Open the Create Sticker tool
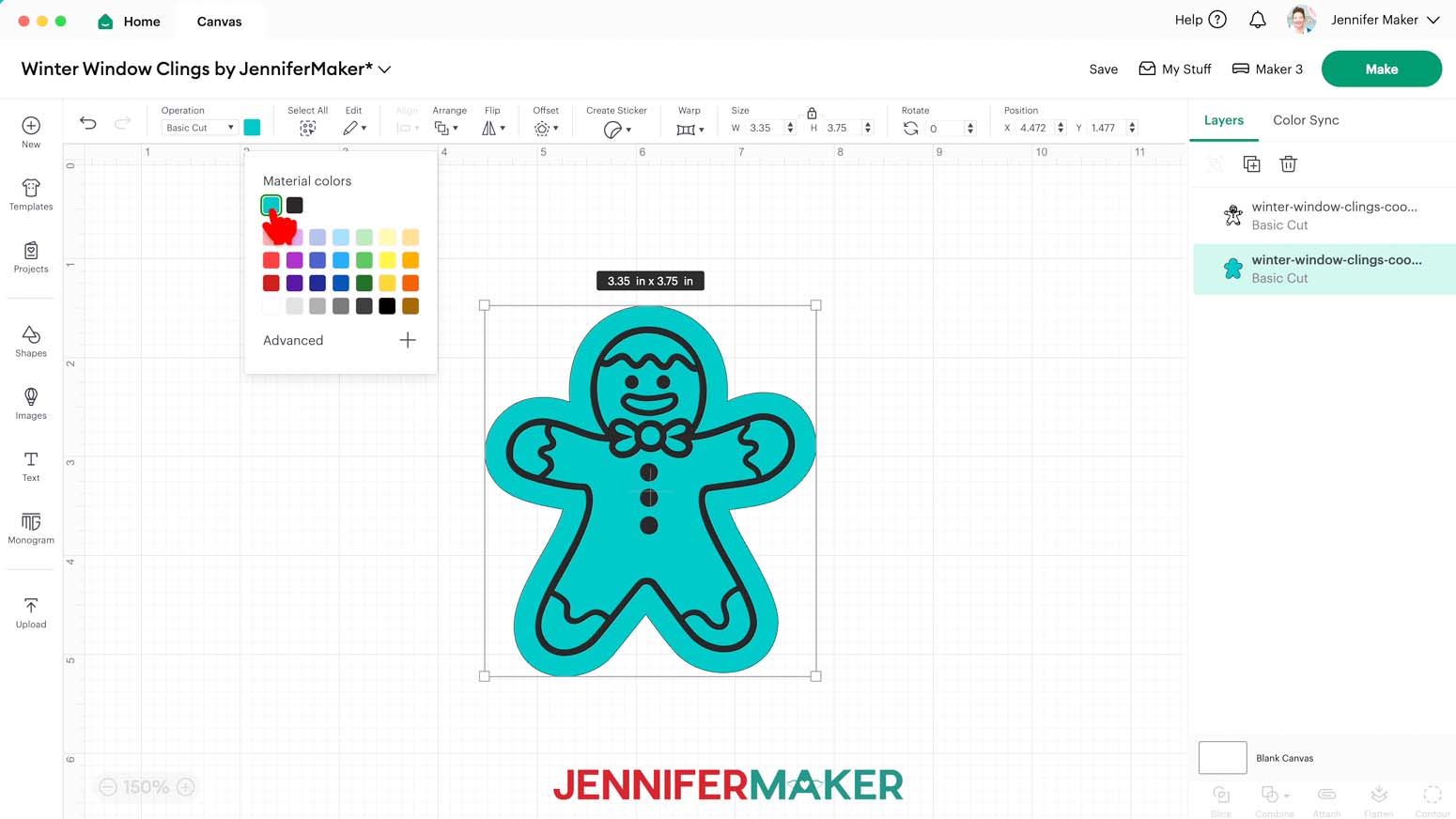The width and height of the screenshot is (1456, 819). 616,129
